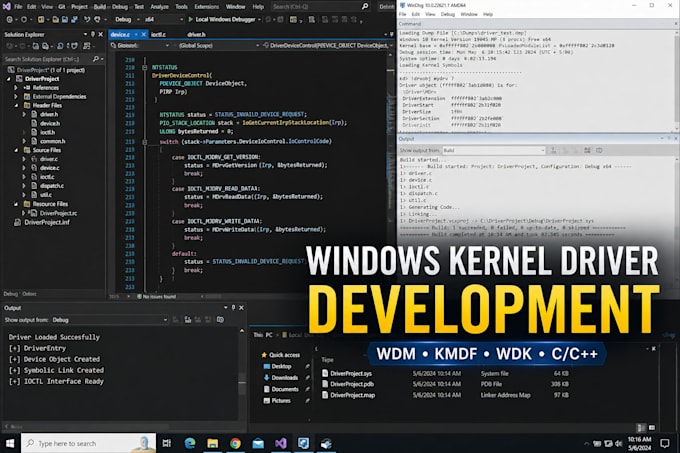Collapse the Source Files folder
Screen dimensions: 680x453
[x=16, y=150]
